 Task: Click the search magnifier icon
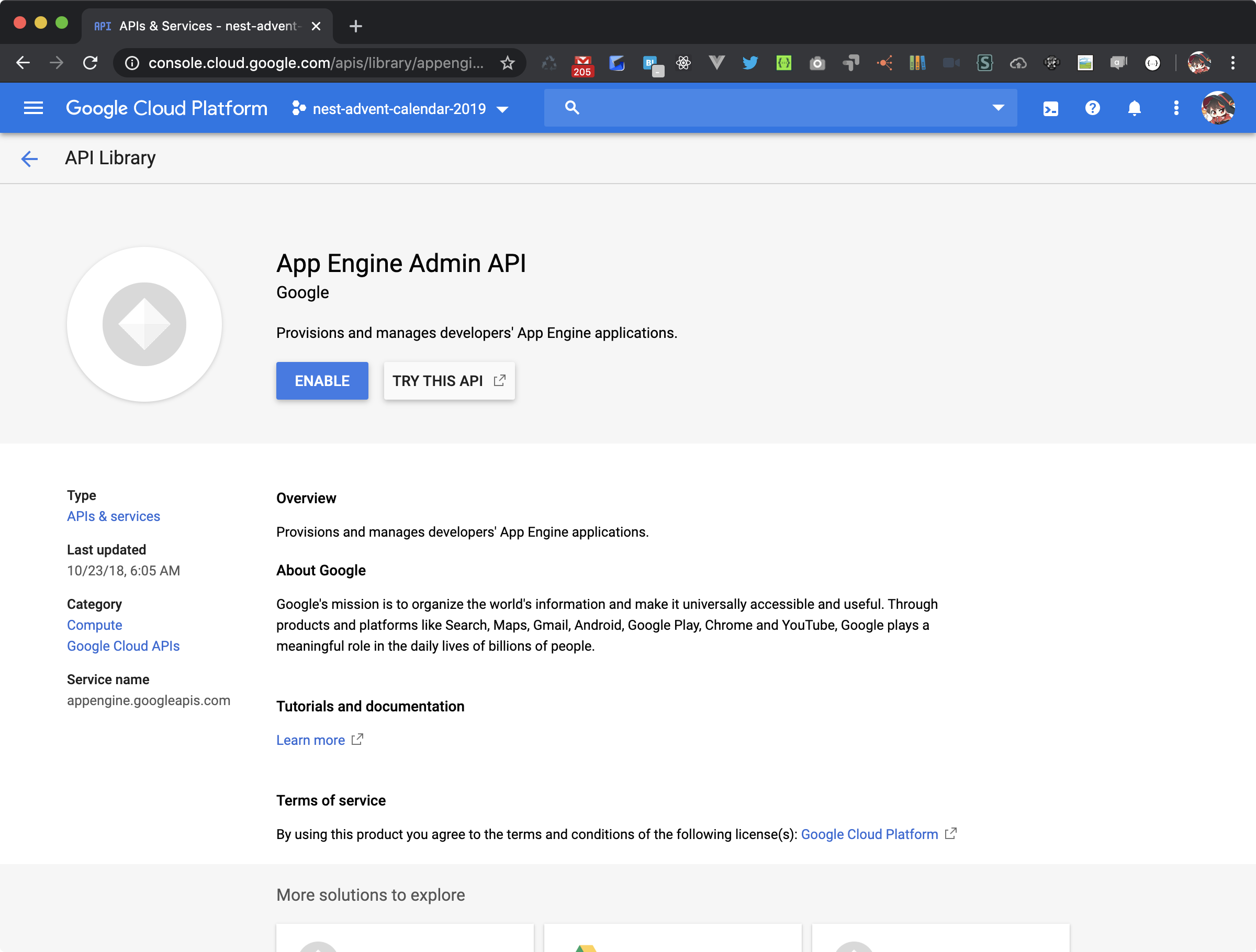coord(572,107)
